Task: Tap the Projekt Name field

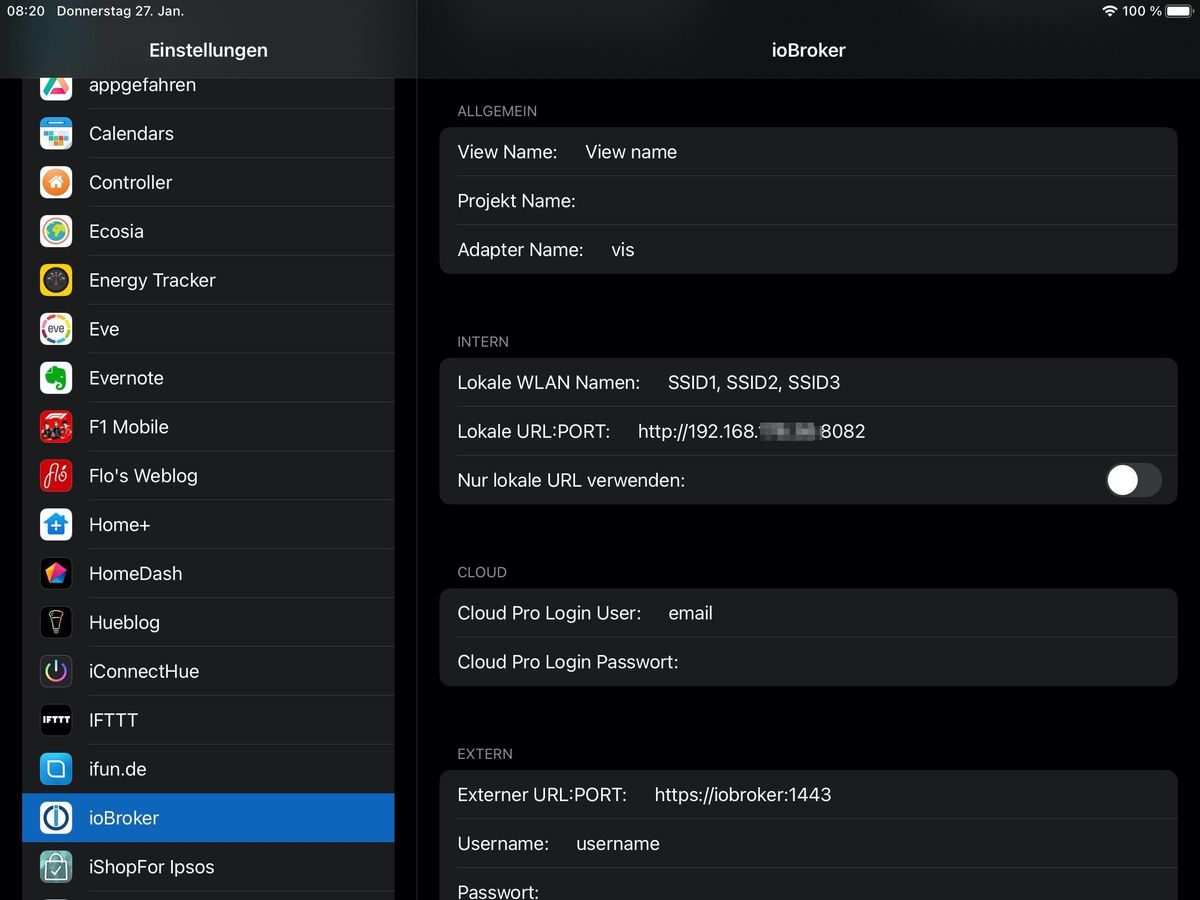Action: (x=808, y=201)
